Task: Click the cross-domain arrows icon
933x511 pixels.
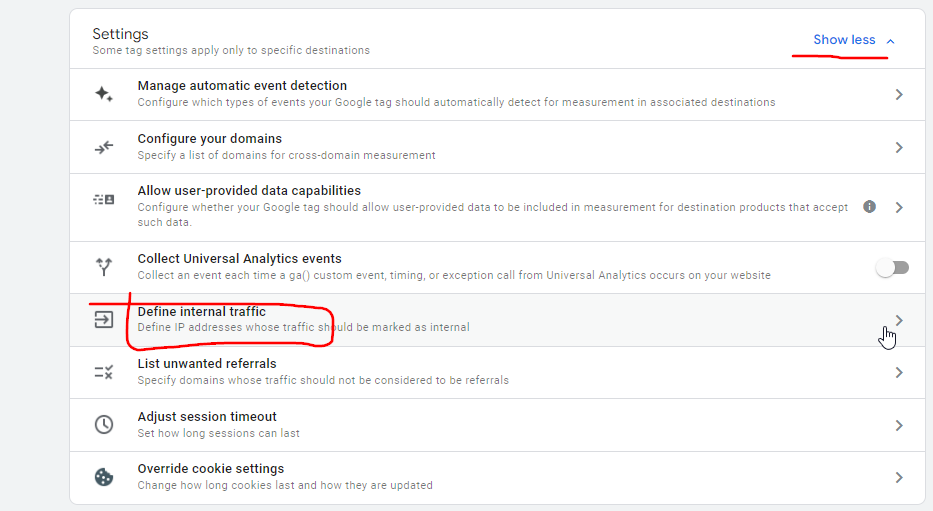Action: [104, 147]
